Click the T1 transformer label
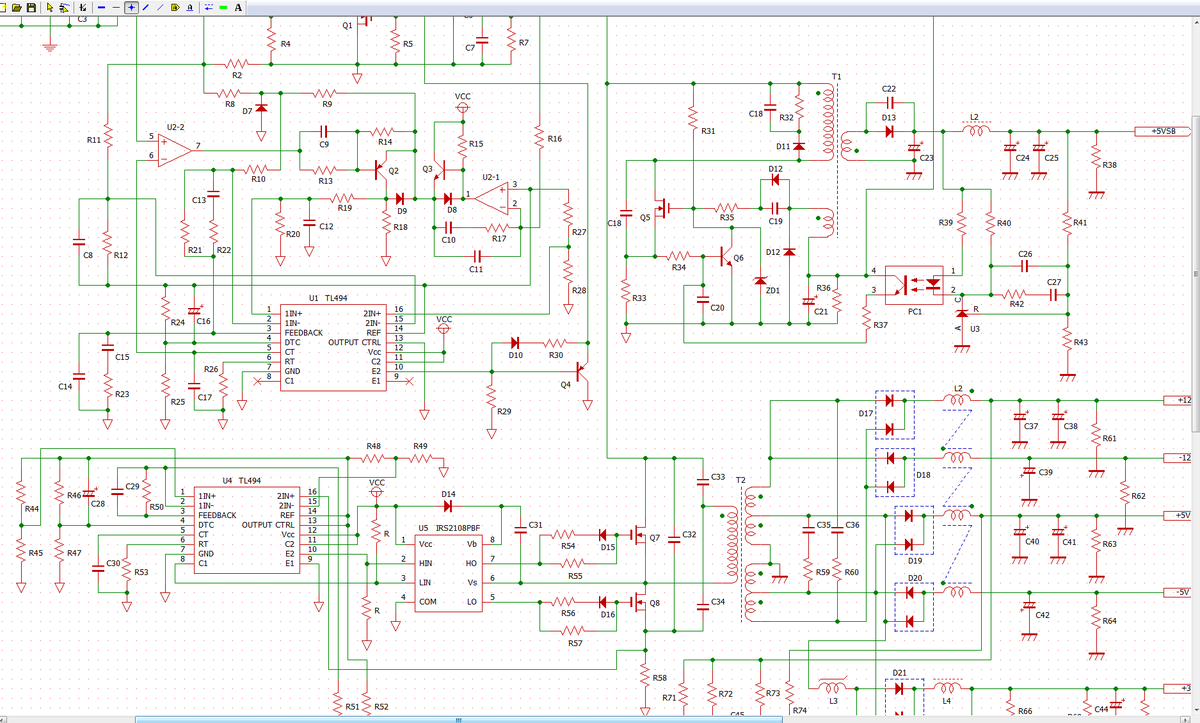Screen dimensions: 1200x723 click(x=836, y=77)
